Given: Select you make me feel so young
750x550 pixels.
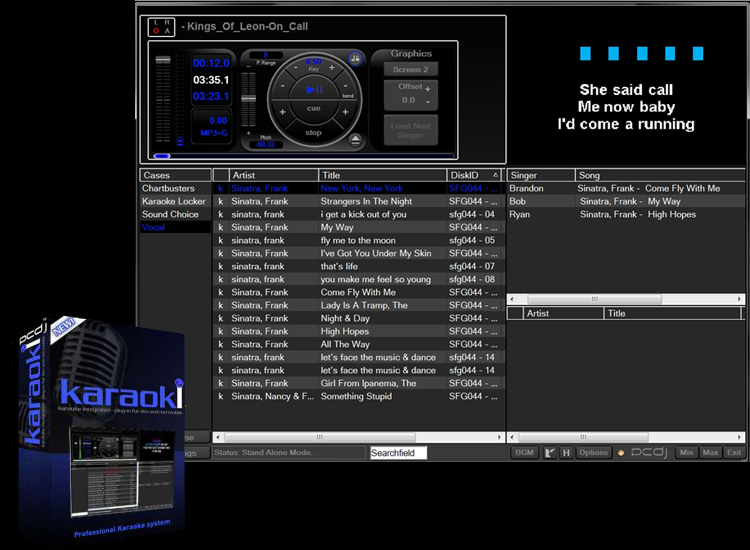Looking at the screenshot, I should [359, 279].
